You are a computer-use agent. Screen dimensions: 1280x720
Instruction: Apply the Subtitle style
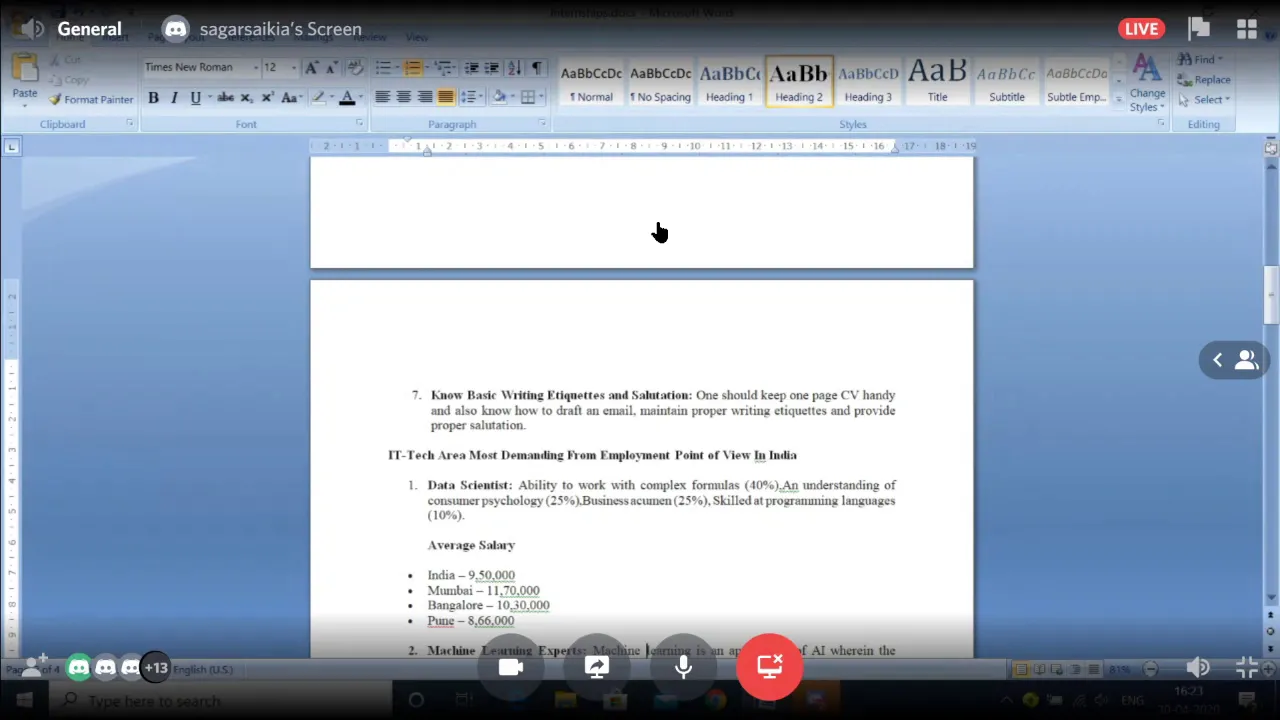tap(1006, 82)
